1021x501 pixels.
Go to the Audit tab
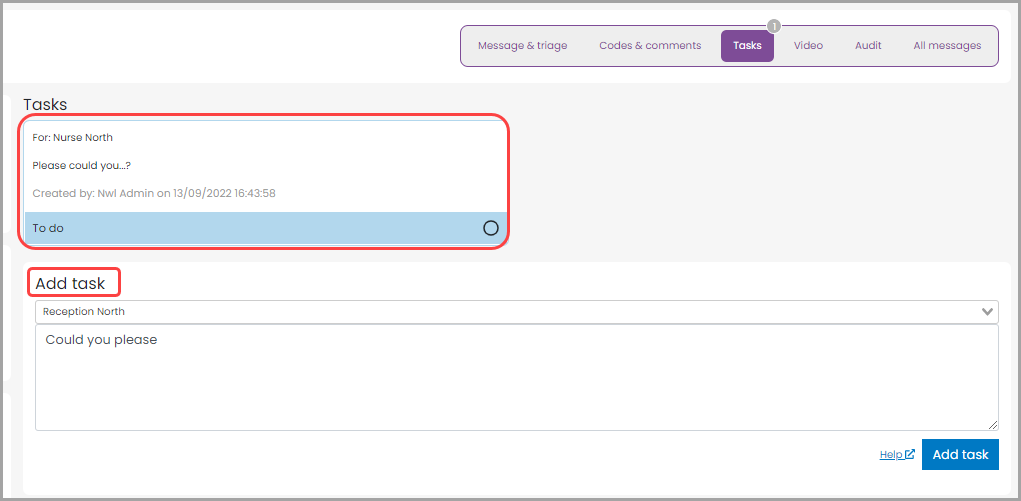(x=868, y=46)
